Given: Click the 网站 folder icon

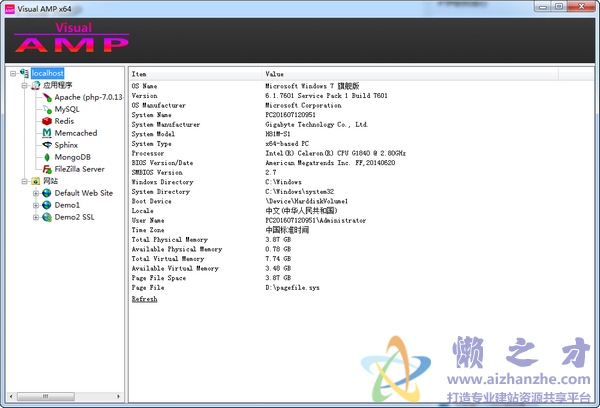Looking at the screenshot, I should (x=36, y=181).
